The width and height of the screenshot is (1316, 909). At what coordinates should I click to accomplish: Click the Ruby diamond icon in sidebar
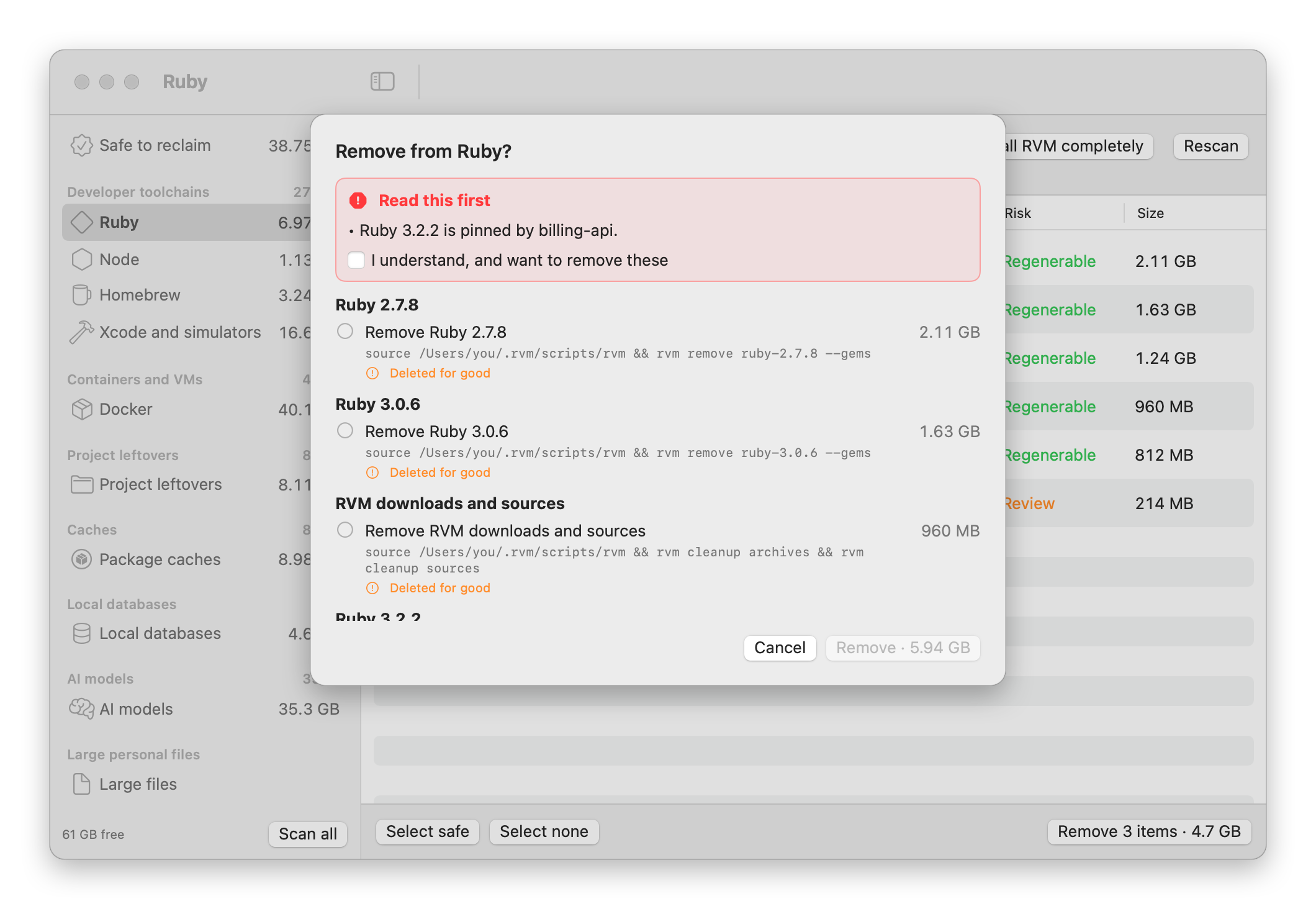tap(81, 222)
